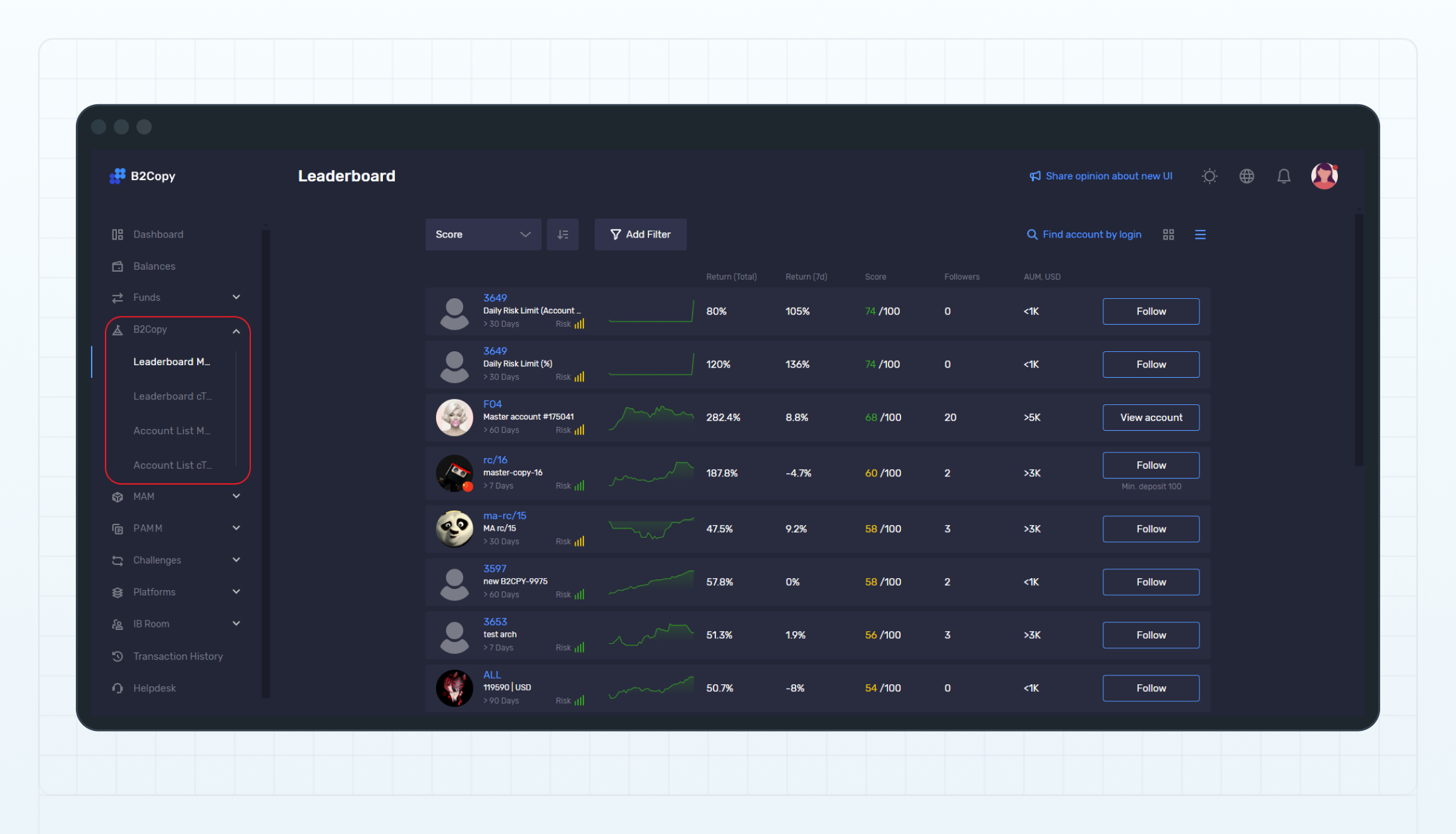Click the B2Copy logo
This screenshot has width=1456, height=834.
click(143, 176)
